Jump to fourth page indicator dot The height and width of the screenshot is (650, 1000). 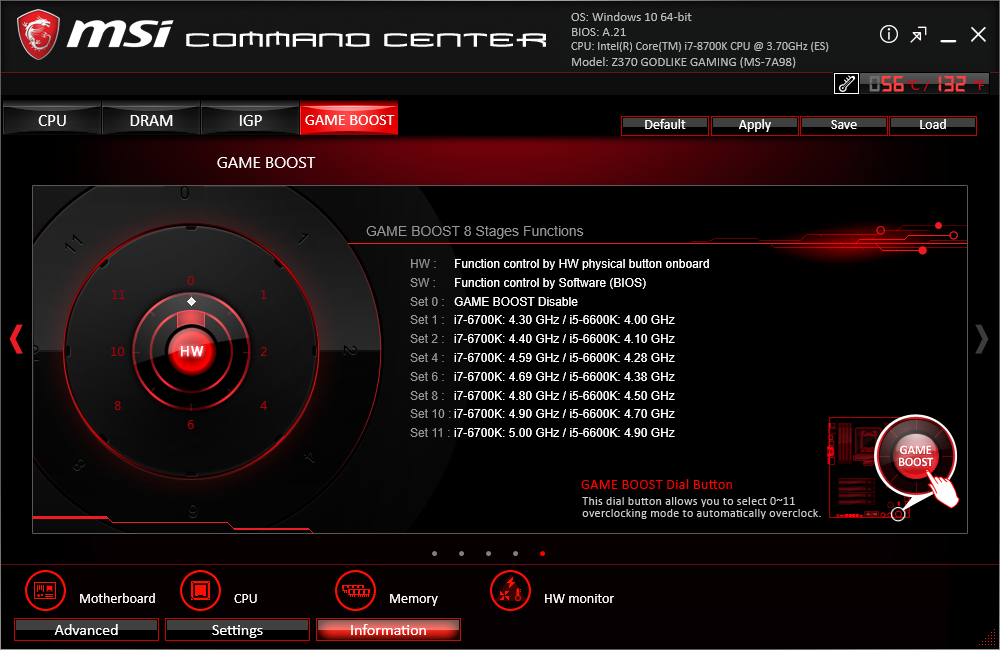coord(515,554)
